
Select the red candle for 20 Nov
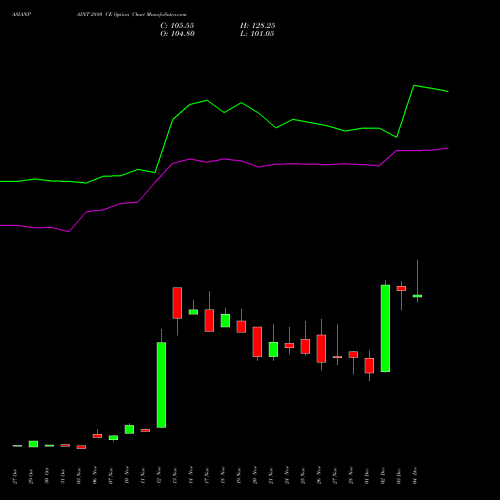click(x=257, y=342)
